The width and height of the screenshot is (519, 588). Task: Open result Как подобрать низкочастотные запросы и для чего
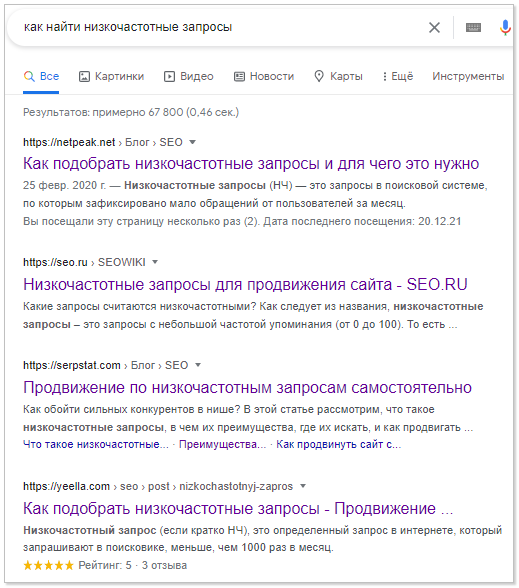click(x=251, y=164)
